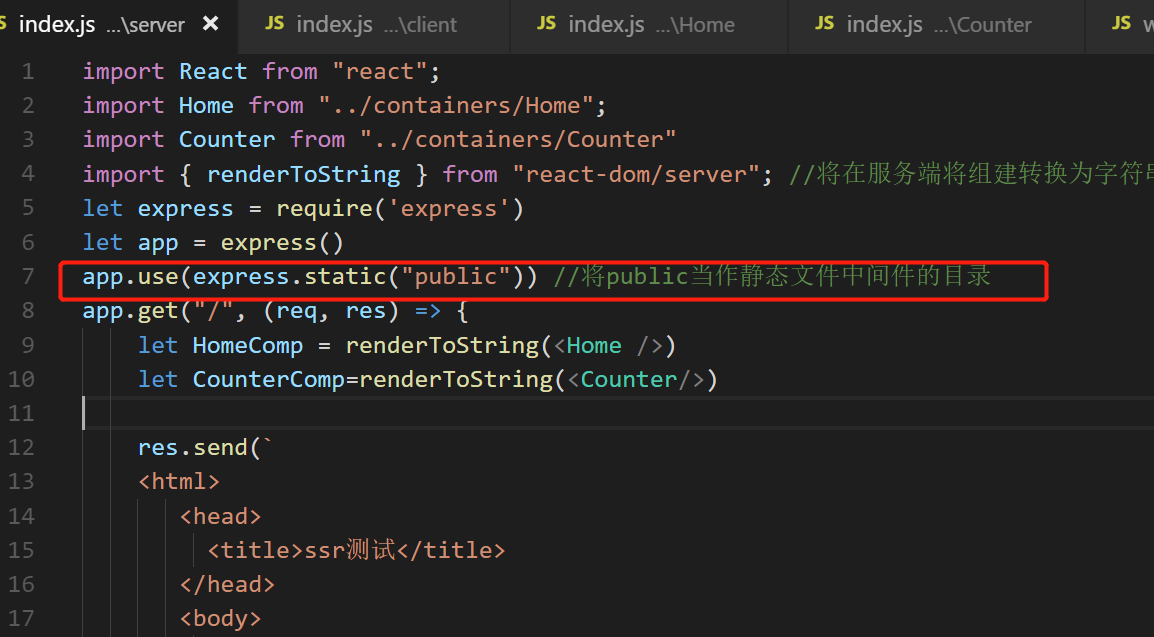This screenshot has height=637, width=1154.
Task: Click opening <head> tag on line 14
Action: pyautogui.click(x=220, y=516)
